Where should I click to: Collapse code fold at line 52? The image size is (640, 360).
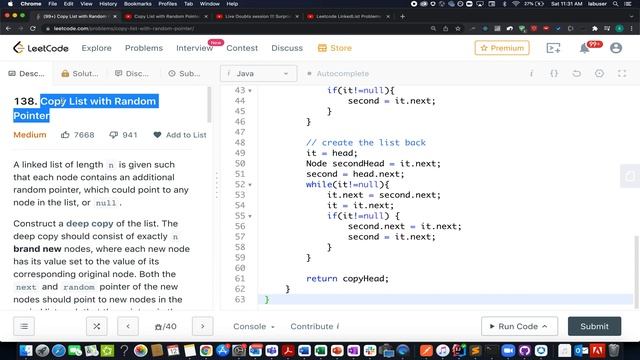[250, 185]
